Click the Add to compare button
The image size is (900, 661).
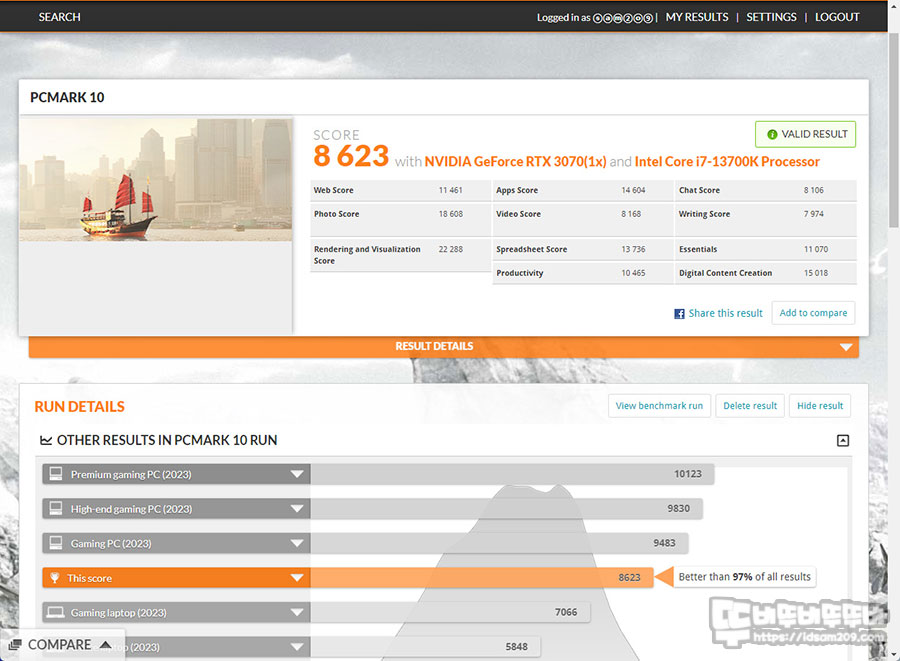coord(813,313)
